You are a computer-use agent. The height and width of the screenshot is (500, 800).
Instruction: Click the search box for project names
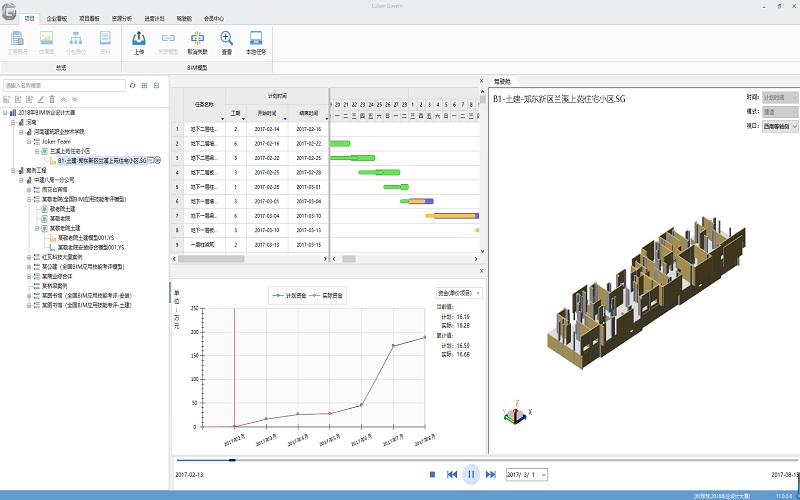[64, 85]
